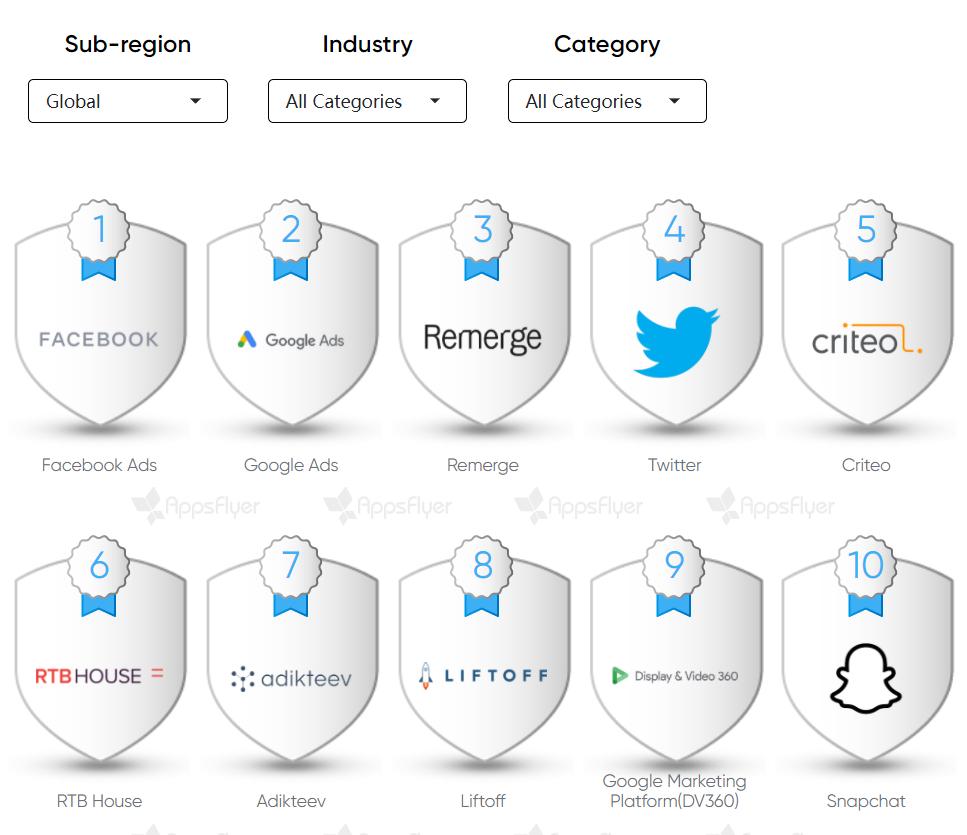Click the Facebook logo badge
Image resolution: width=967 pixels, height=835 pixels.
point(99,339)
